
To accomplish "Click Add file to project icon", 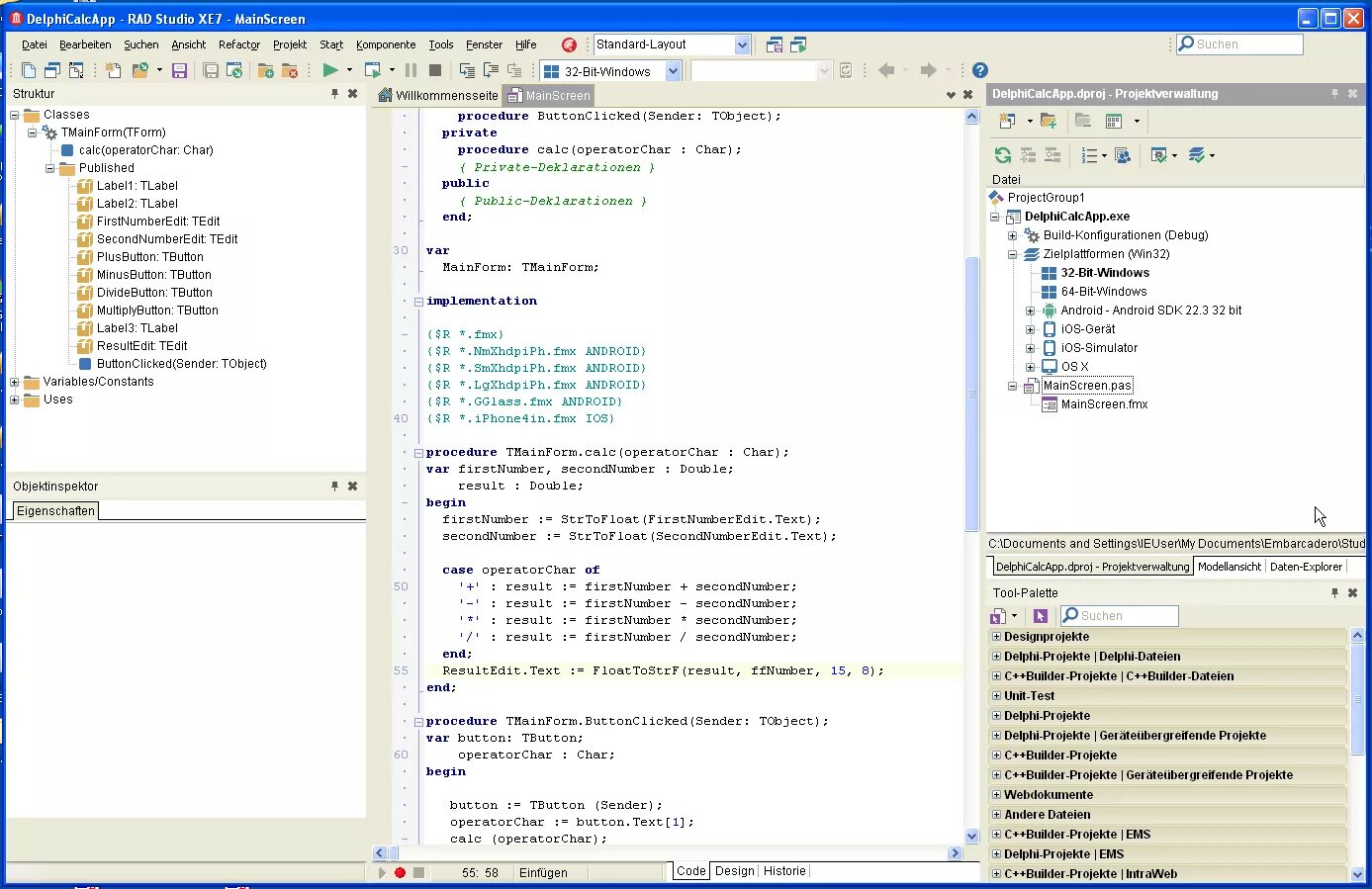I will pyautogui.click(x=265, y=70).
